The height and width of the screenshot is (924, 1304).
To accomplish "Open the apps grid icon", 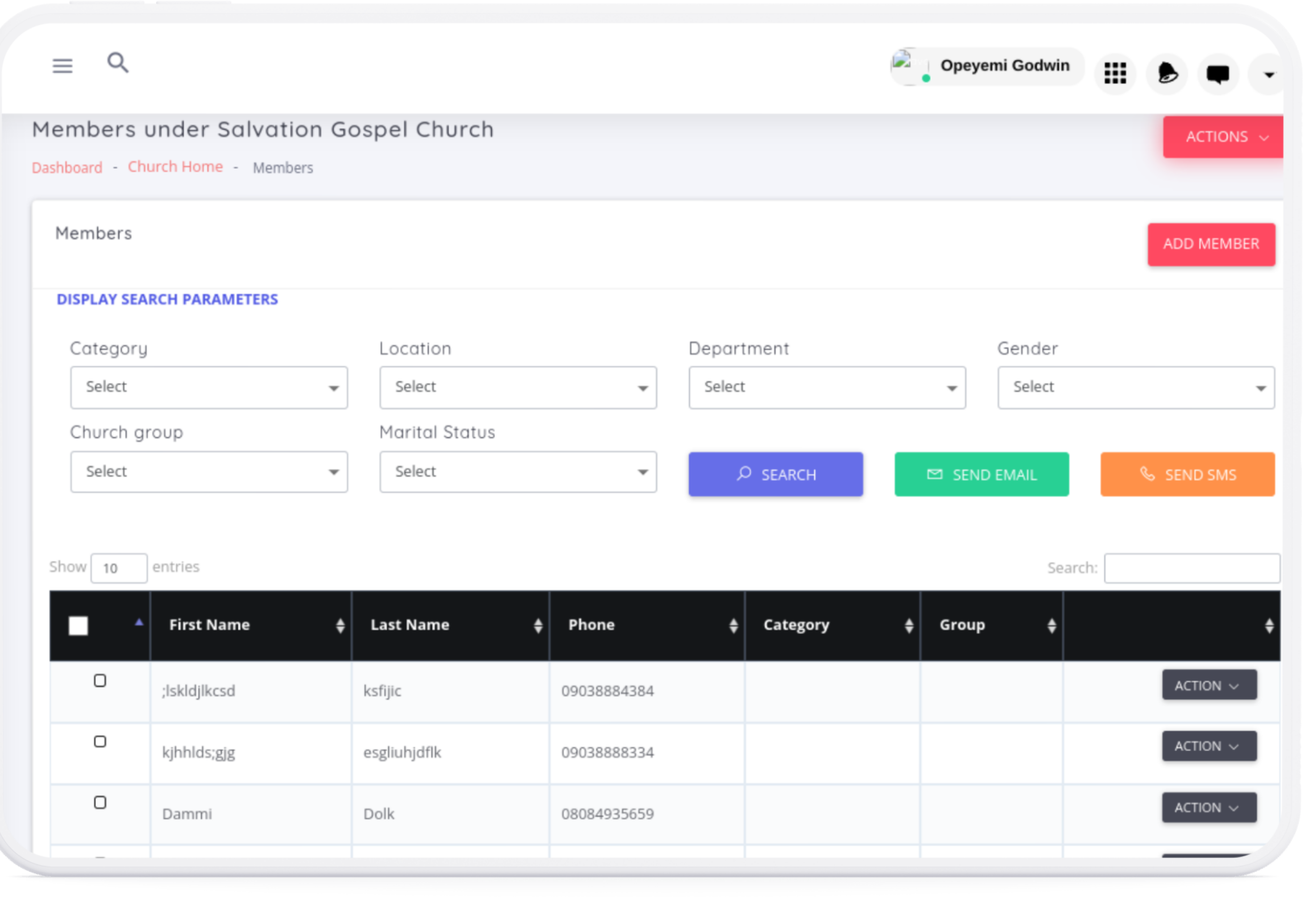I will pyautogui.click(x=1115, y=73).
